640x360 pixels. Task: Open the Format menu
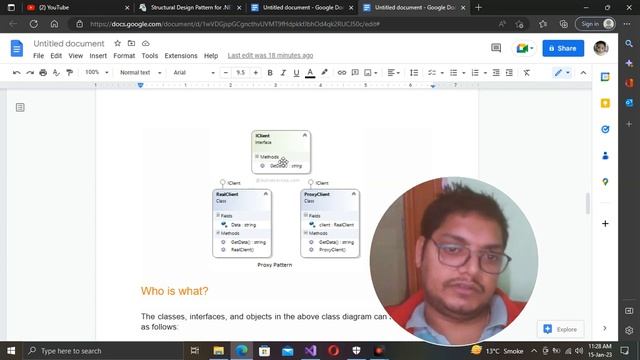(x=124, y=56)
